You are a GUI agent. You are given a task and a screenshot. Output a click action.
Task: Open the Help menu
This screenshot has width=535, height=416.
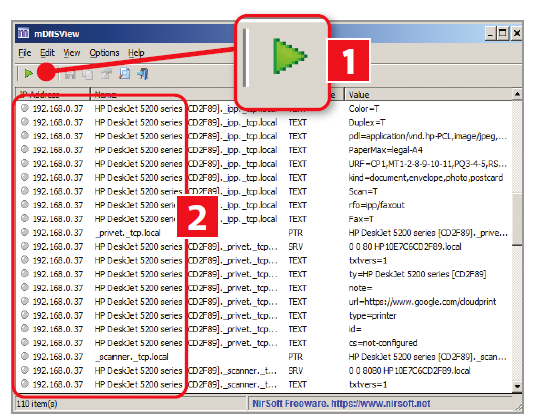click(x=136, y=53)
